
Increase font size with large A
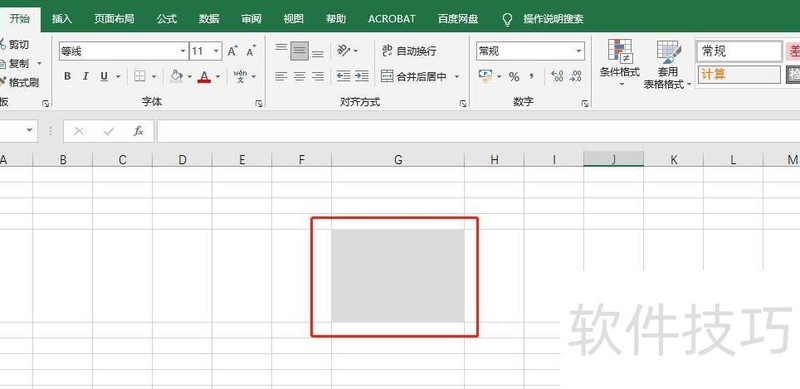[x=232, y=51]
